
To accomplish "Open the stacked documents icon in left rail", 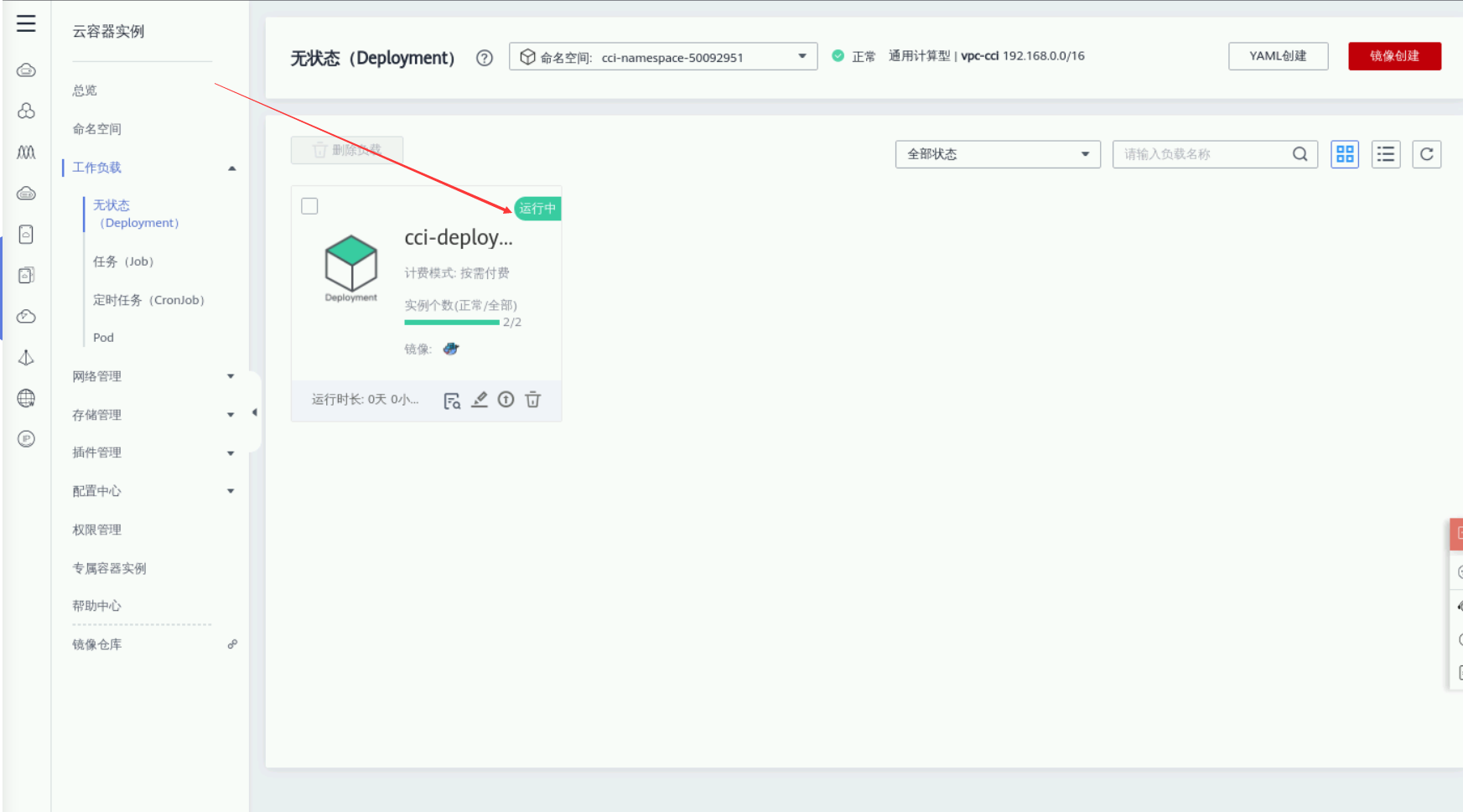I will 26,276.
